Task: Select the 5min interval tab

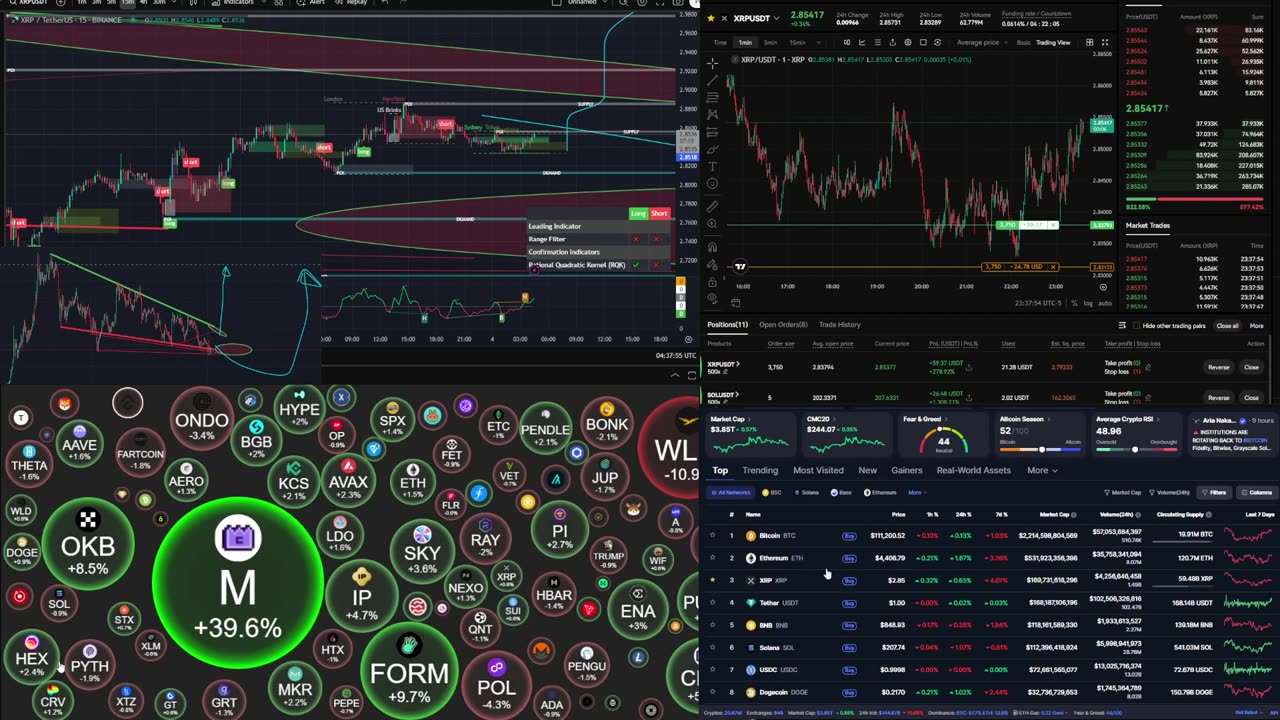Action: (x=770, y=42)
